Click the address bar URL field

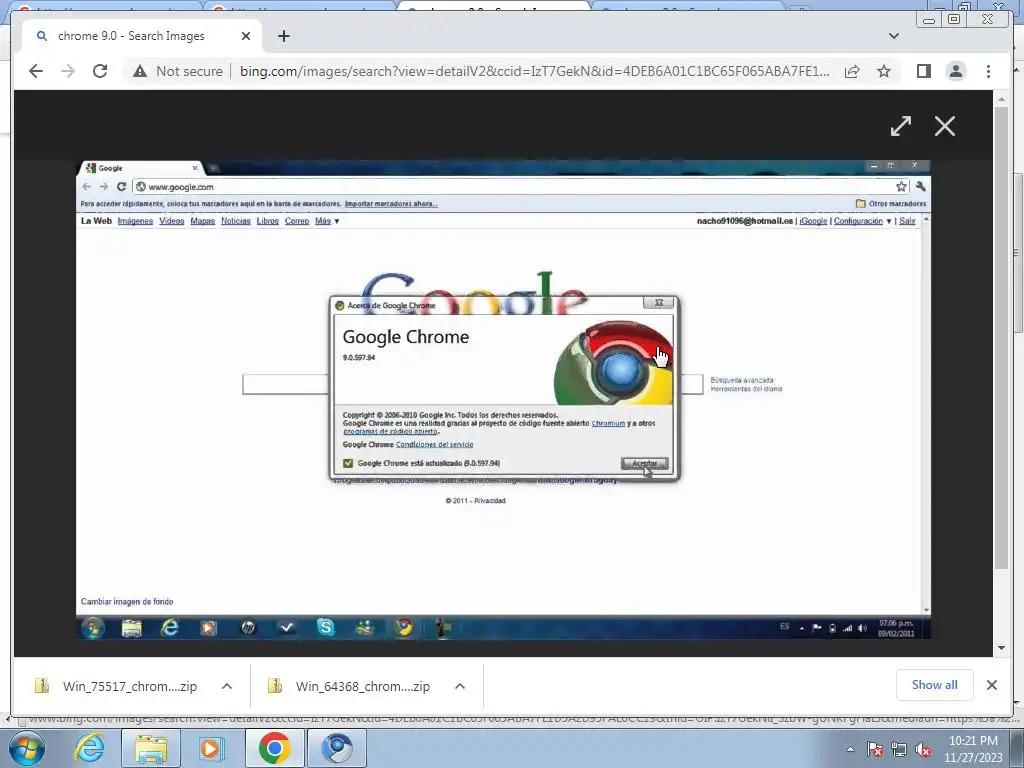[534, 71]
